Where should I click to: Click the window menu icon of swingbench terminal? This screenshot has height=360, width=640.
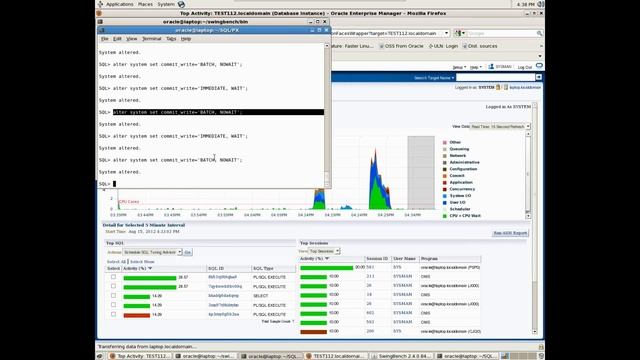tap(100, 22)
